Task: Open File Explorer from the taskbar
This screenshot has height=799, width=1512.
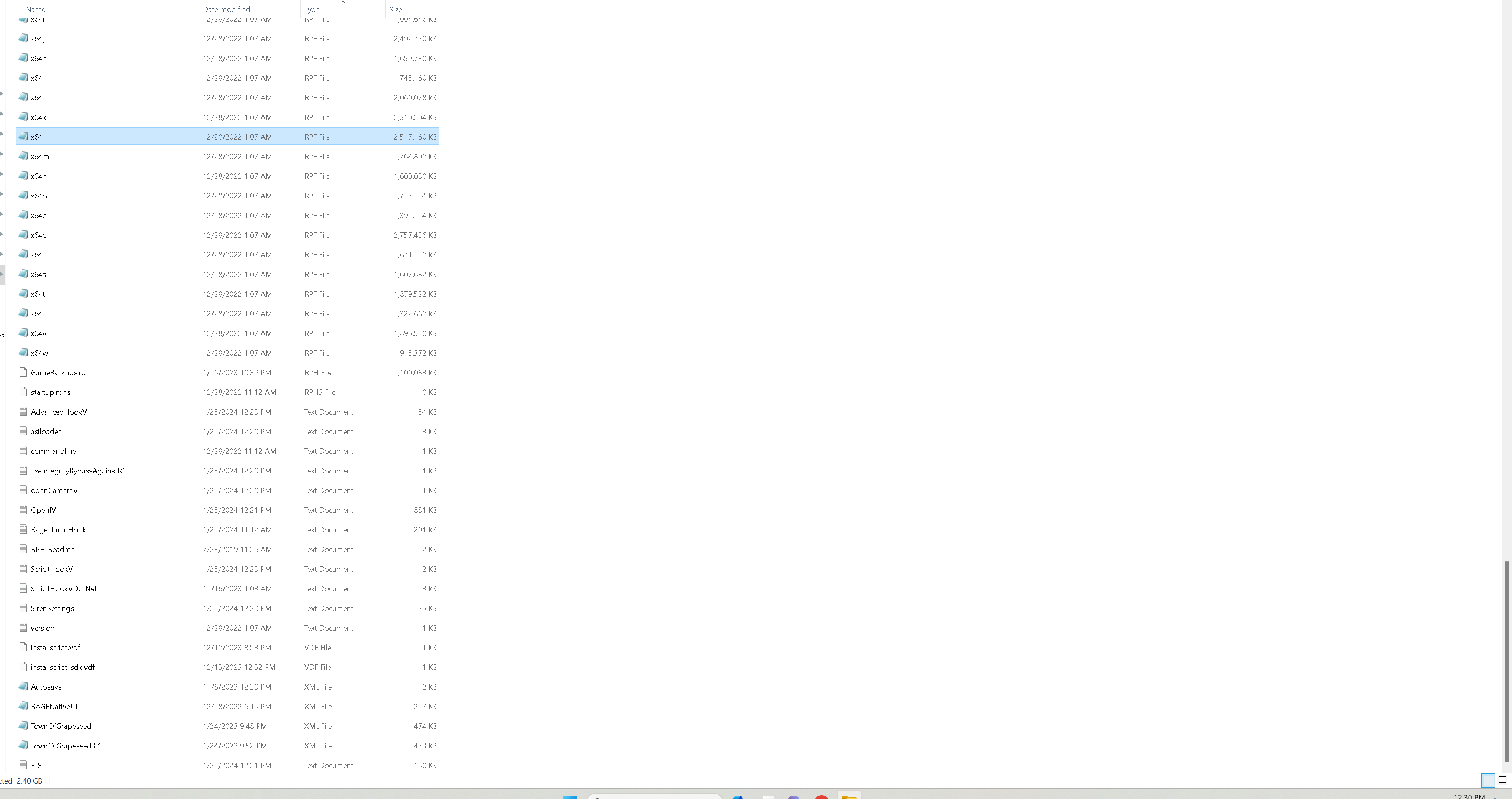Action: (849, 796)
